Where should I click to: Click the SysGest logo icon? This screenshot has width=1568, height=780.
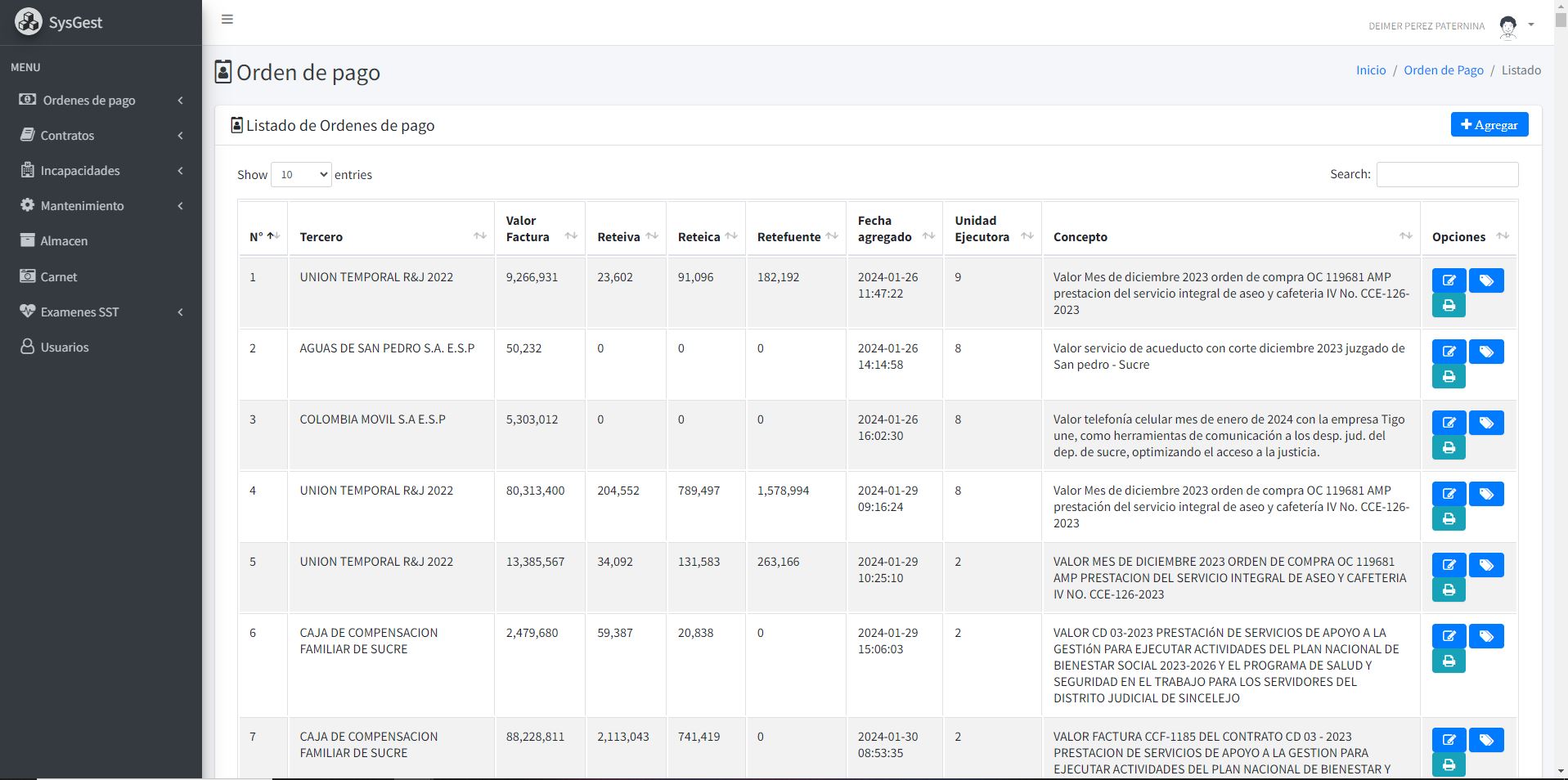29,22
